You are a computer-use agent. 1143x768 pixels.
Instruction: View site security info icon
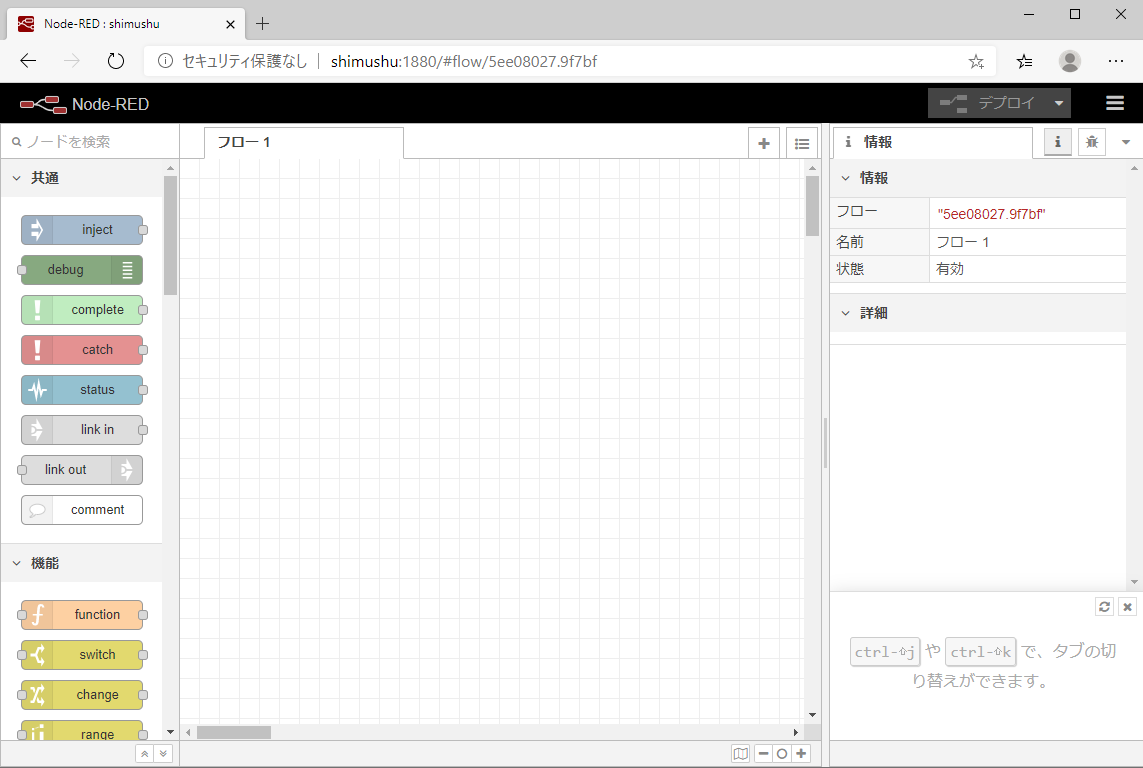click(165, 61)
